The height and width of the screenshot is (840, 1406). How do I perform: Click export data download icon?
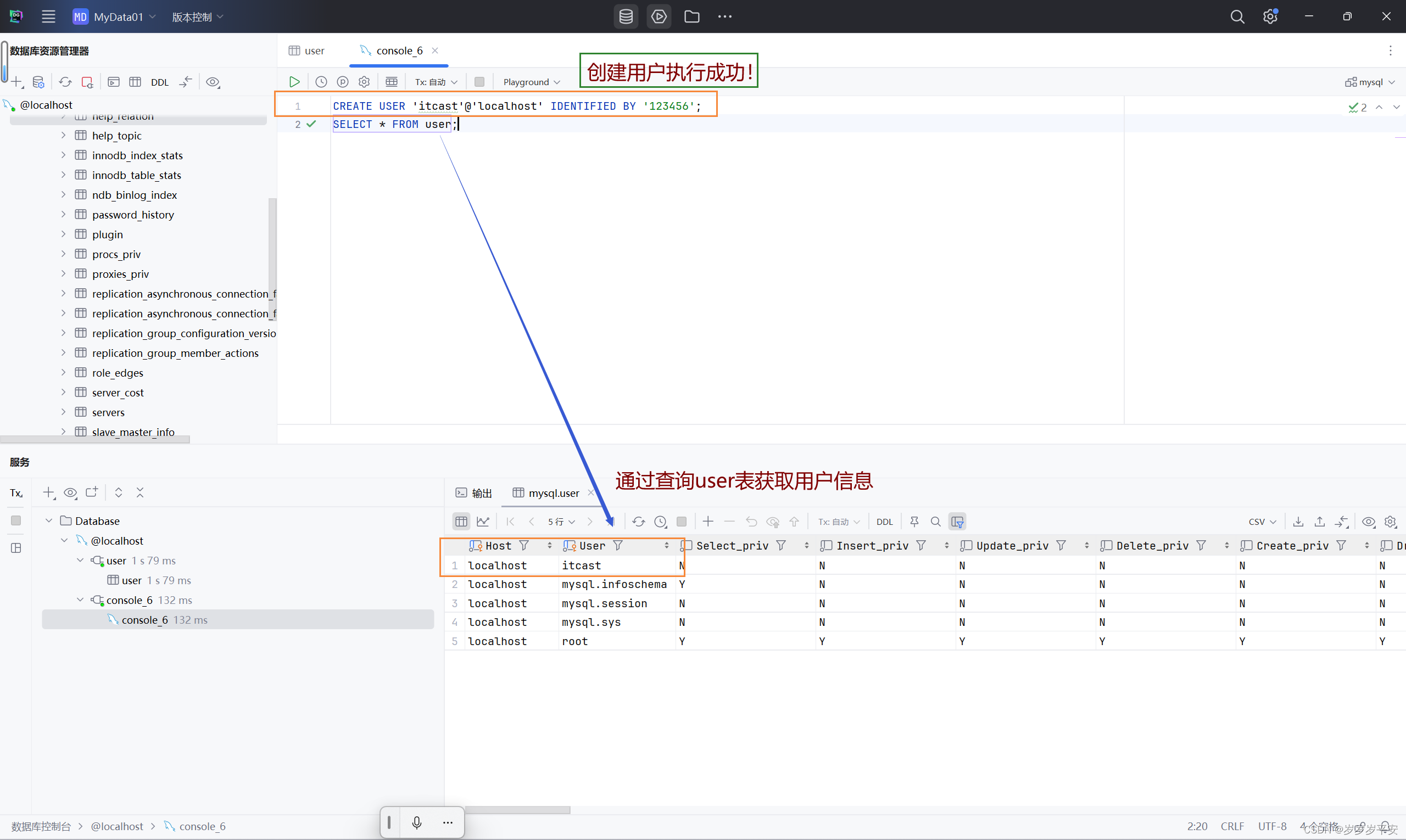(x=1298, y=522)
